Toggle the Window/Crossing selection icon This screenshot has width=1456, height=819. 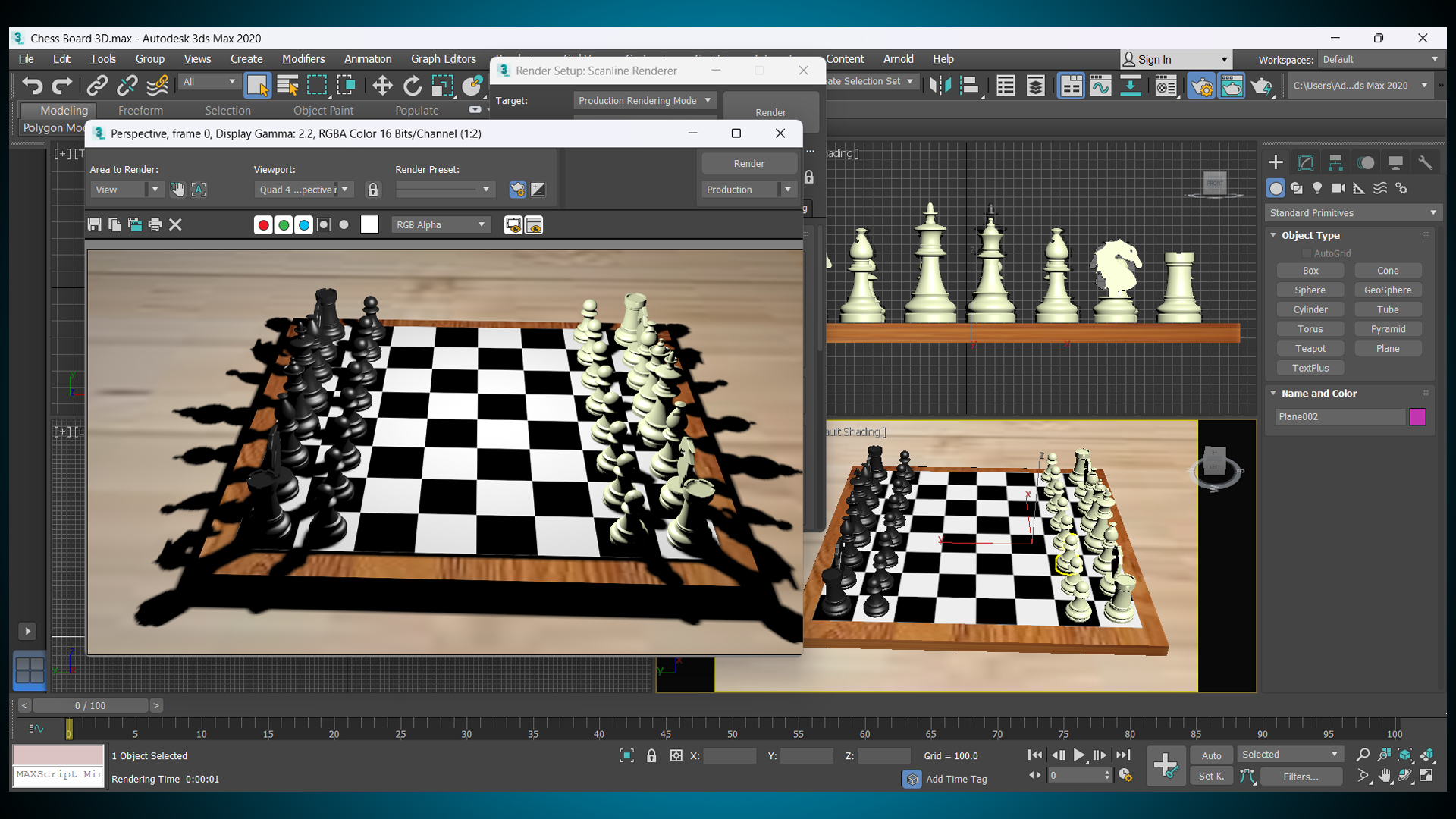click(347, 86)
